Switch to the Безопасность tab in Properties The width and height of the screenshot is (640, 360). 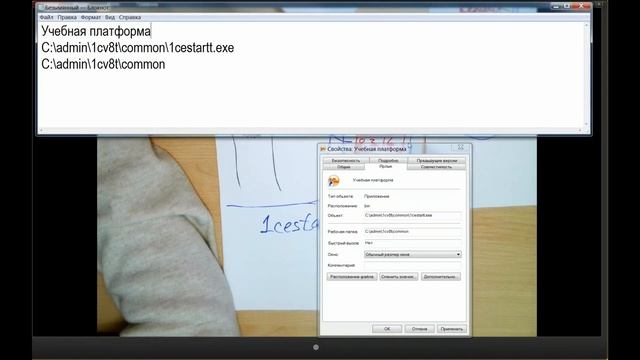[x=346, y=160]
